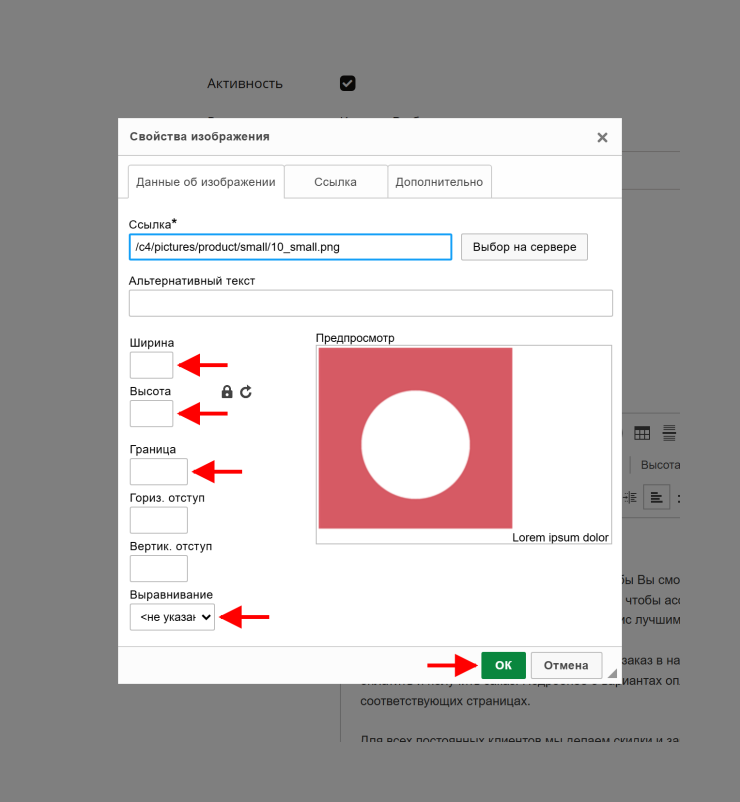Click the Отмена button
Viewport: 740px width, 802px height.
566,665
